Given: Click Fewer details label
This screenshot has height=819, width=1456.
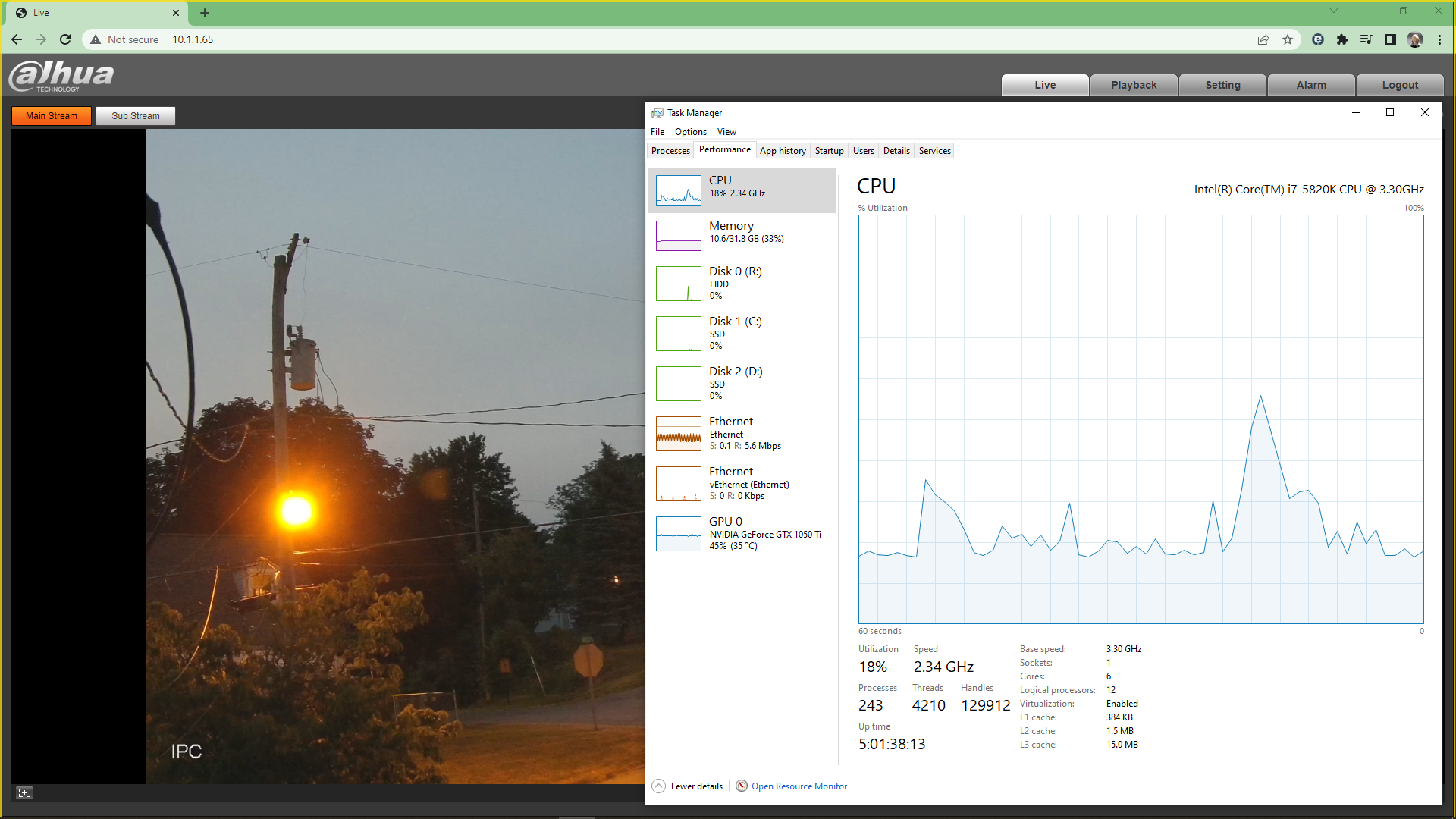Looking at the screenshot, I should [696, 786].
